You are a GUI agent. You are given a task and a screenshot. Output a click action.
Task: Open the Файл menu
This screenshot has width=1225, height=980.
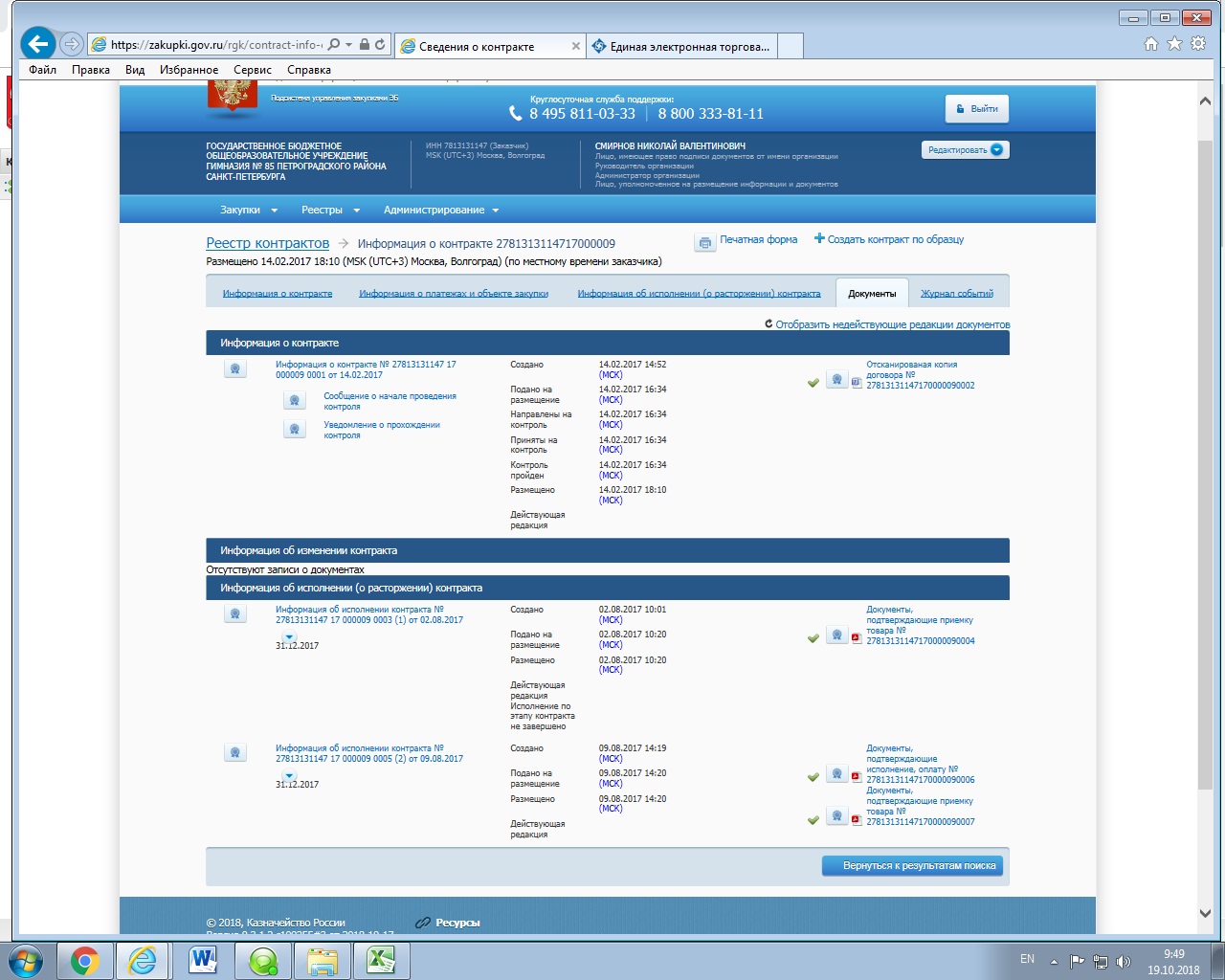coord(42,70)
